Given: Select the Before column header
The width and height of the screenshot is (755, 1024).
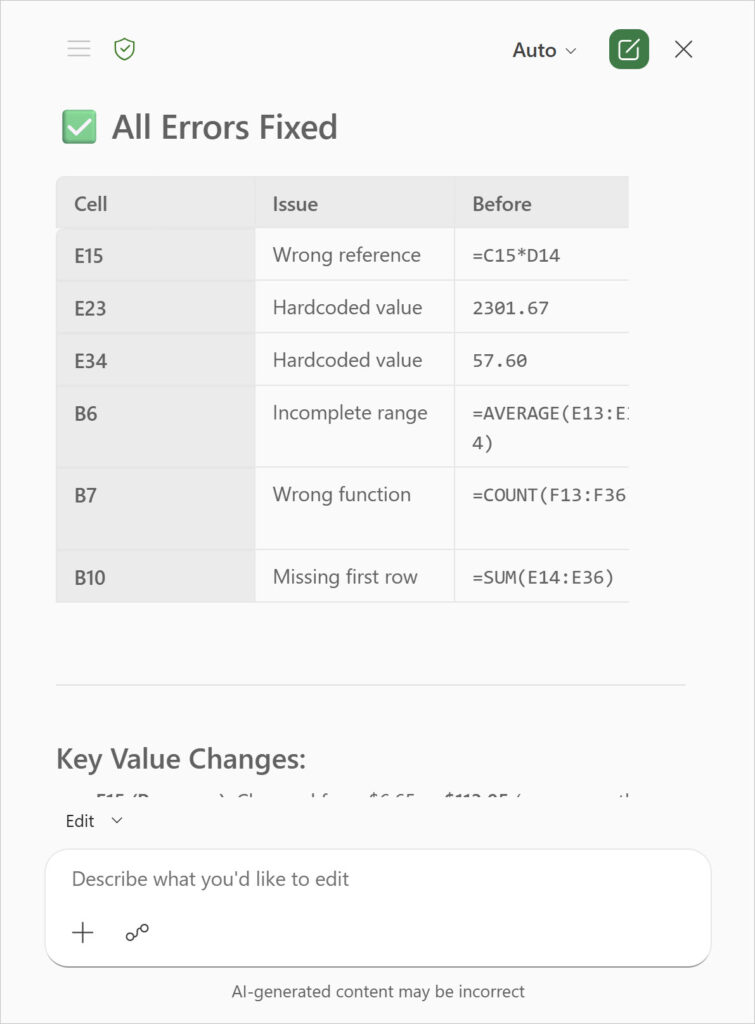Looking at the screenshot, I should (502, 204).
